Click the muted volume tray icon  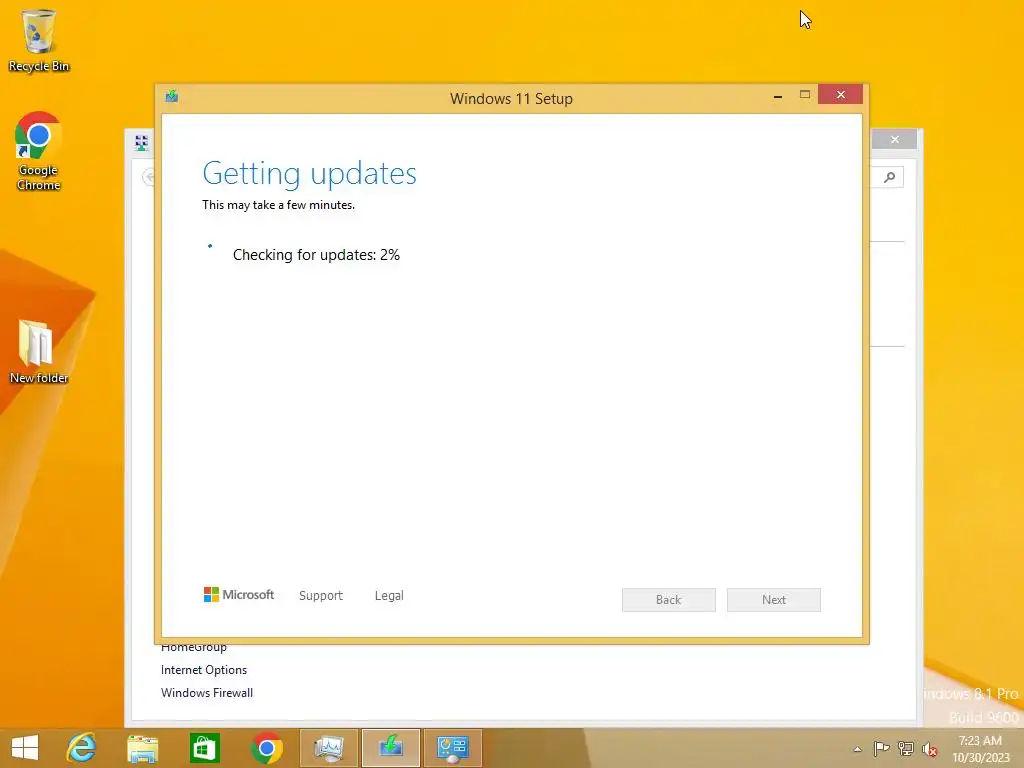point(929,749)
